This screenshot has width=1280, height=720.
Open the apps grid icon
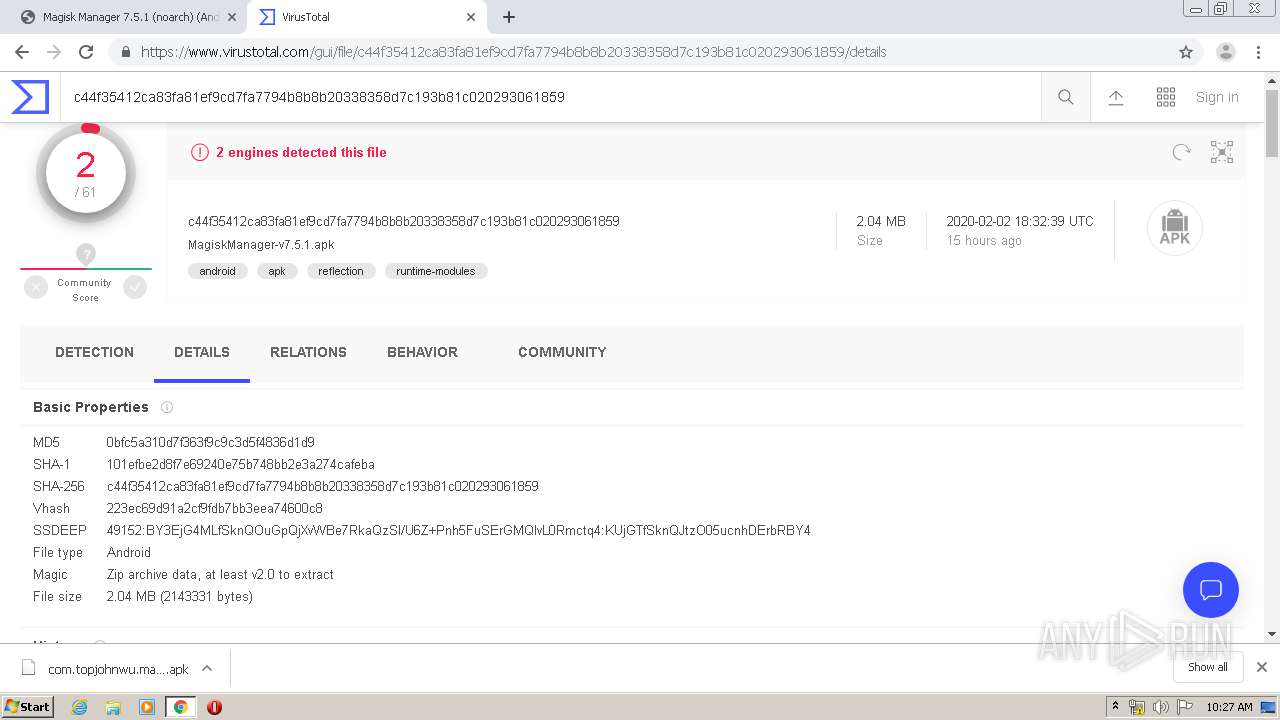click(x=1166, y=97)
